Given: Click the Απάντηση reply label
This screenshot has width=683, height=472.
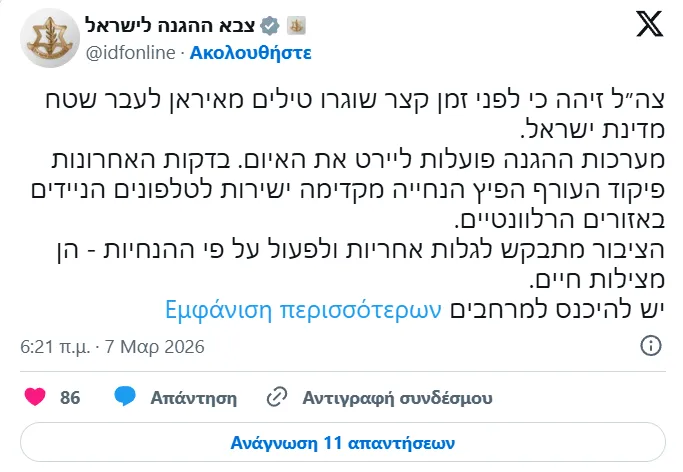Looking at the screenshot, I should (193, 398).
